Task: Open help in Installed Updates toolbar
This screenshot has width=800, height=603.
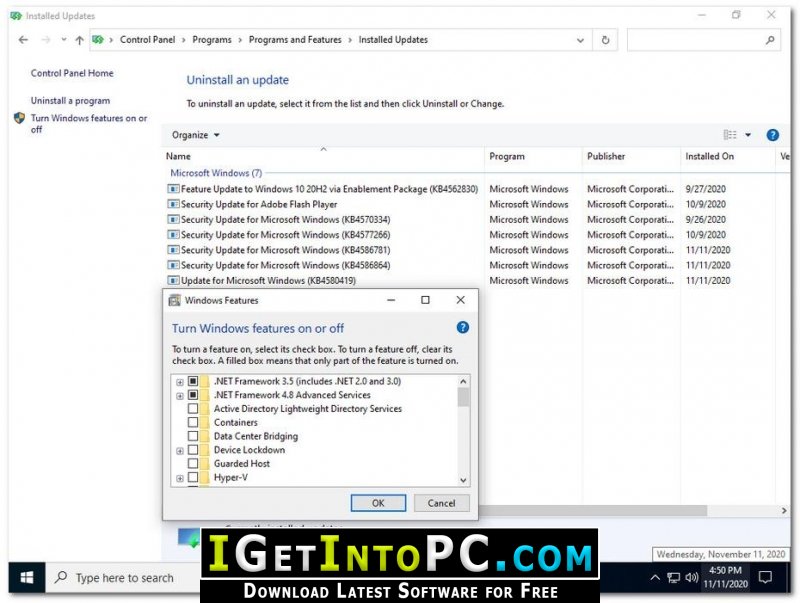Action: (772, 135)
